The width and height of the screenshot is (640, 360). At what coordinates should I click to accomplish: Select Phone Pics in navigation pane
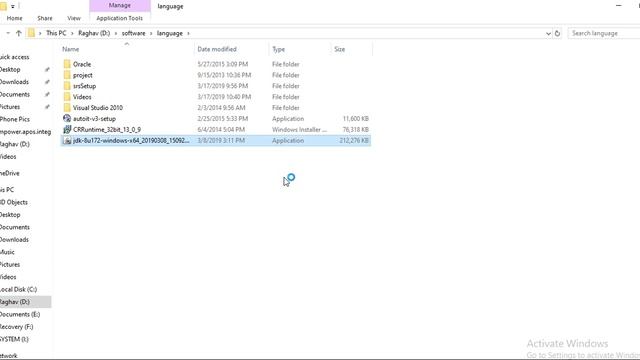click(x=15, y=119)
